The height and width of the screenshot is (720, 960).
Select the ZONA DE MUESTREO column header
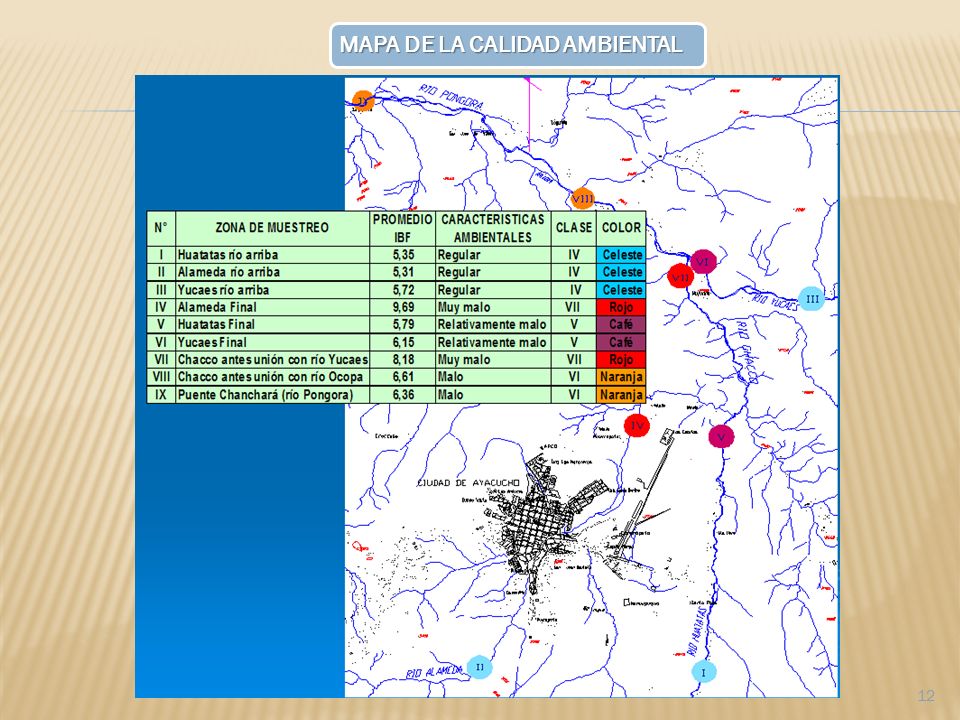272,228
